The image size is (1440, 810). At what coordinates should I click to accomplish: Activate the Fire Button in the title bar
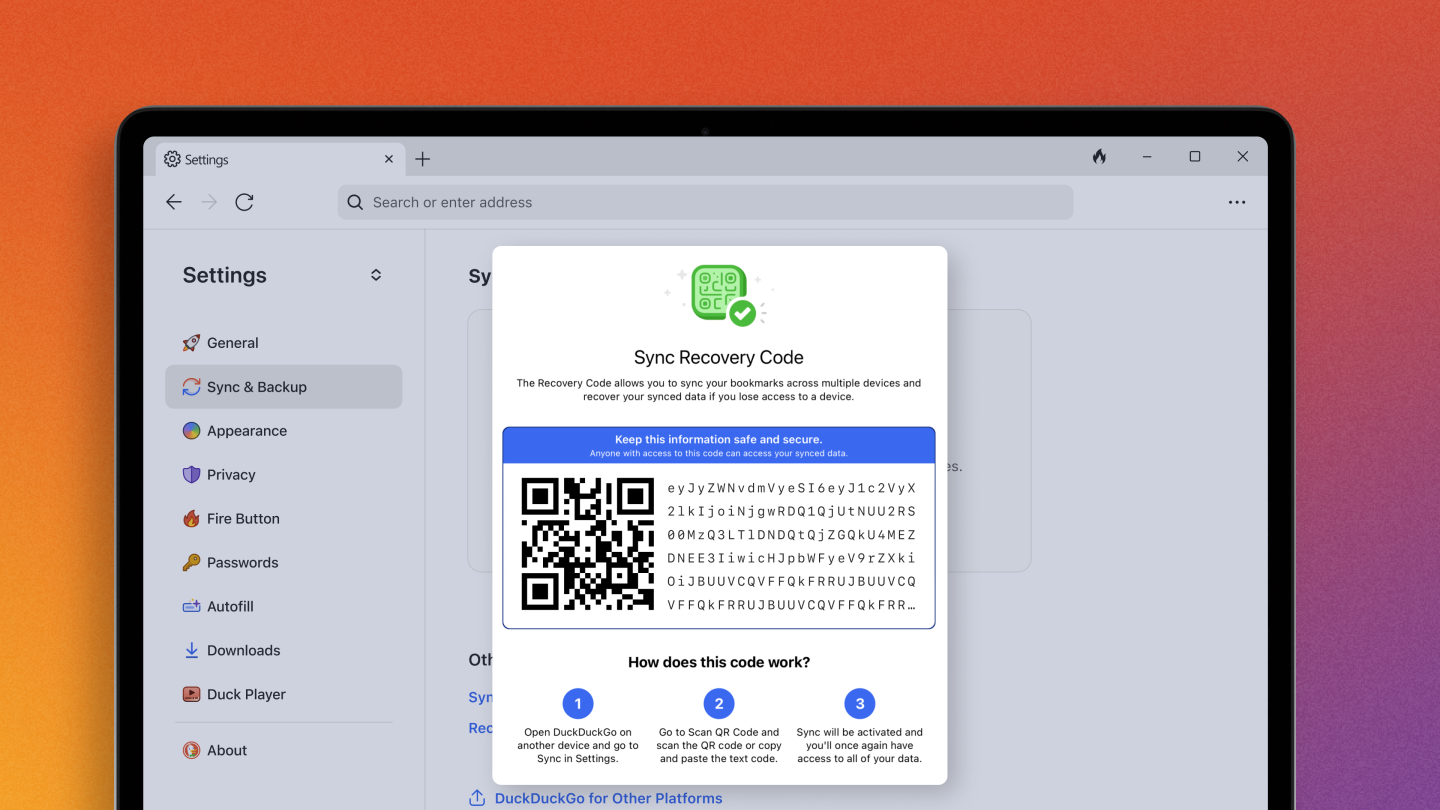click(x=1098, y=156)
